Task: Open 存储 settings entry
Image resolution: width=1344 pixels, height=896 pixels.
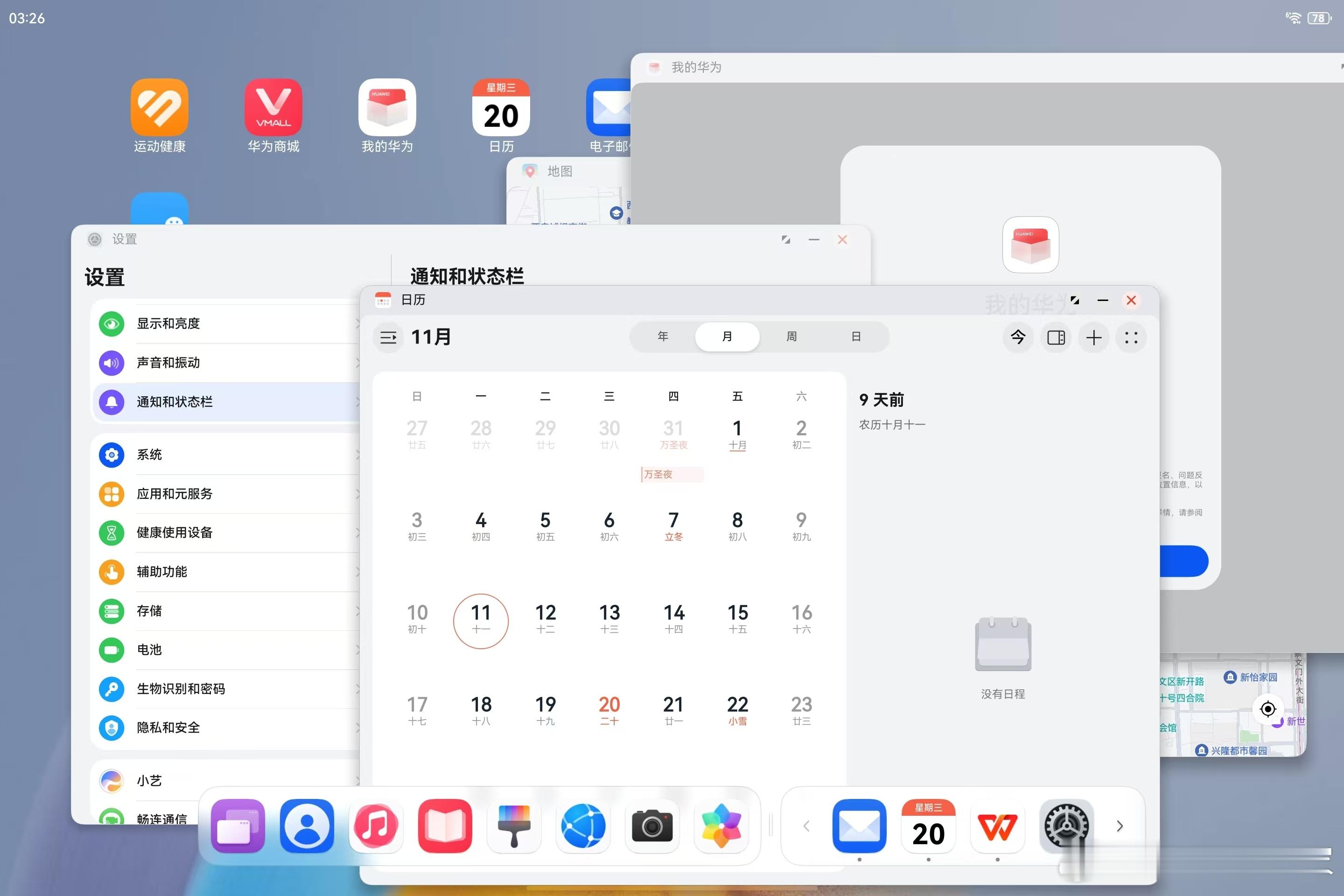Action: coord(226,611)
